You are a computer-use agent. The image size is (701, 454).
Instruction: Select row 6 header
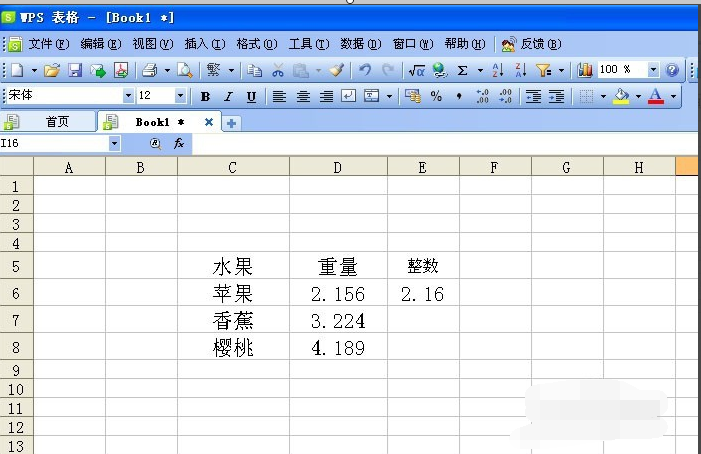[x=16, y=293]
